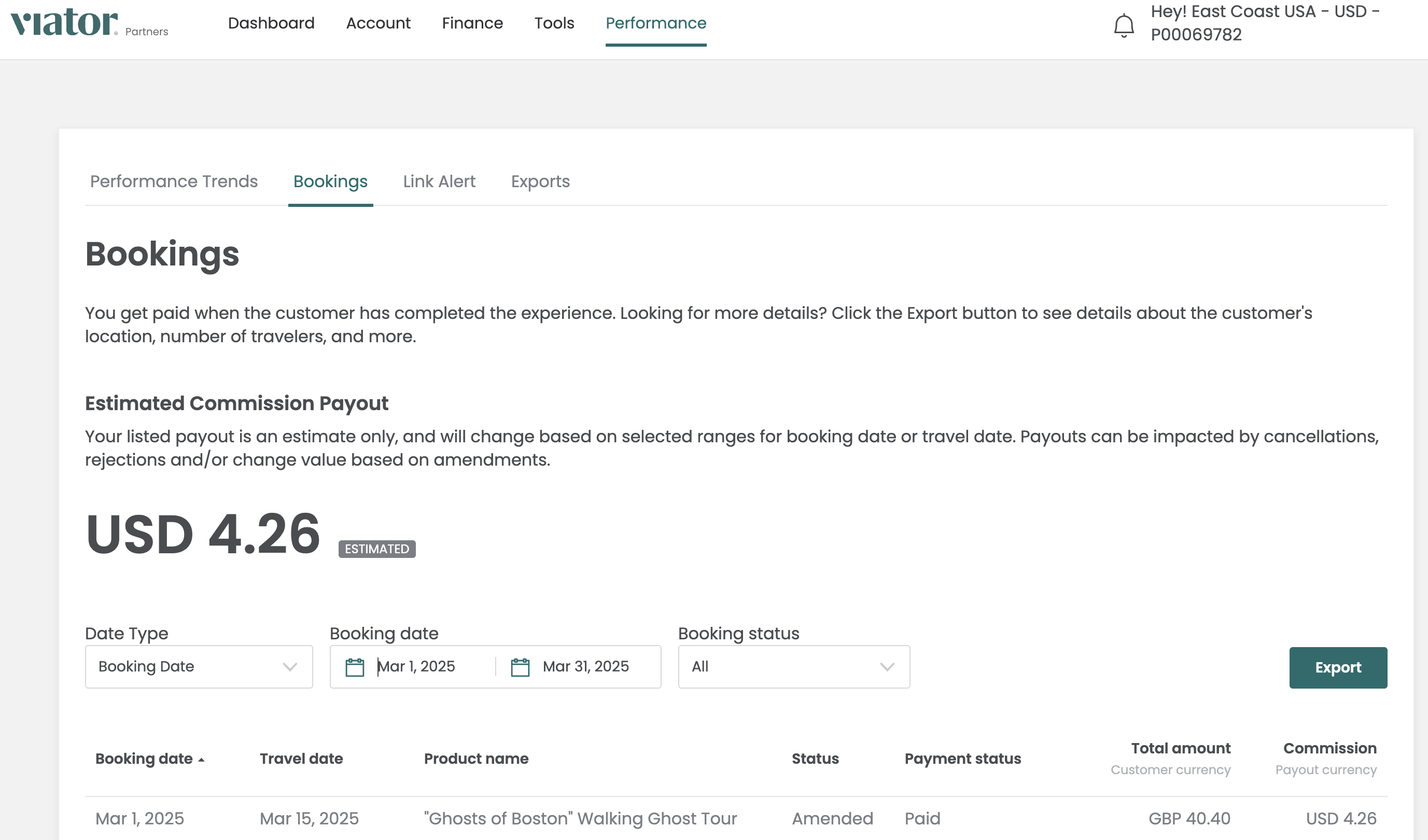Click the USD 4.26 commission cell
The height and width of the screenshot is (840, 1428).
coord(1341,818)
